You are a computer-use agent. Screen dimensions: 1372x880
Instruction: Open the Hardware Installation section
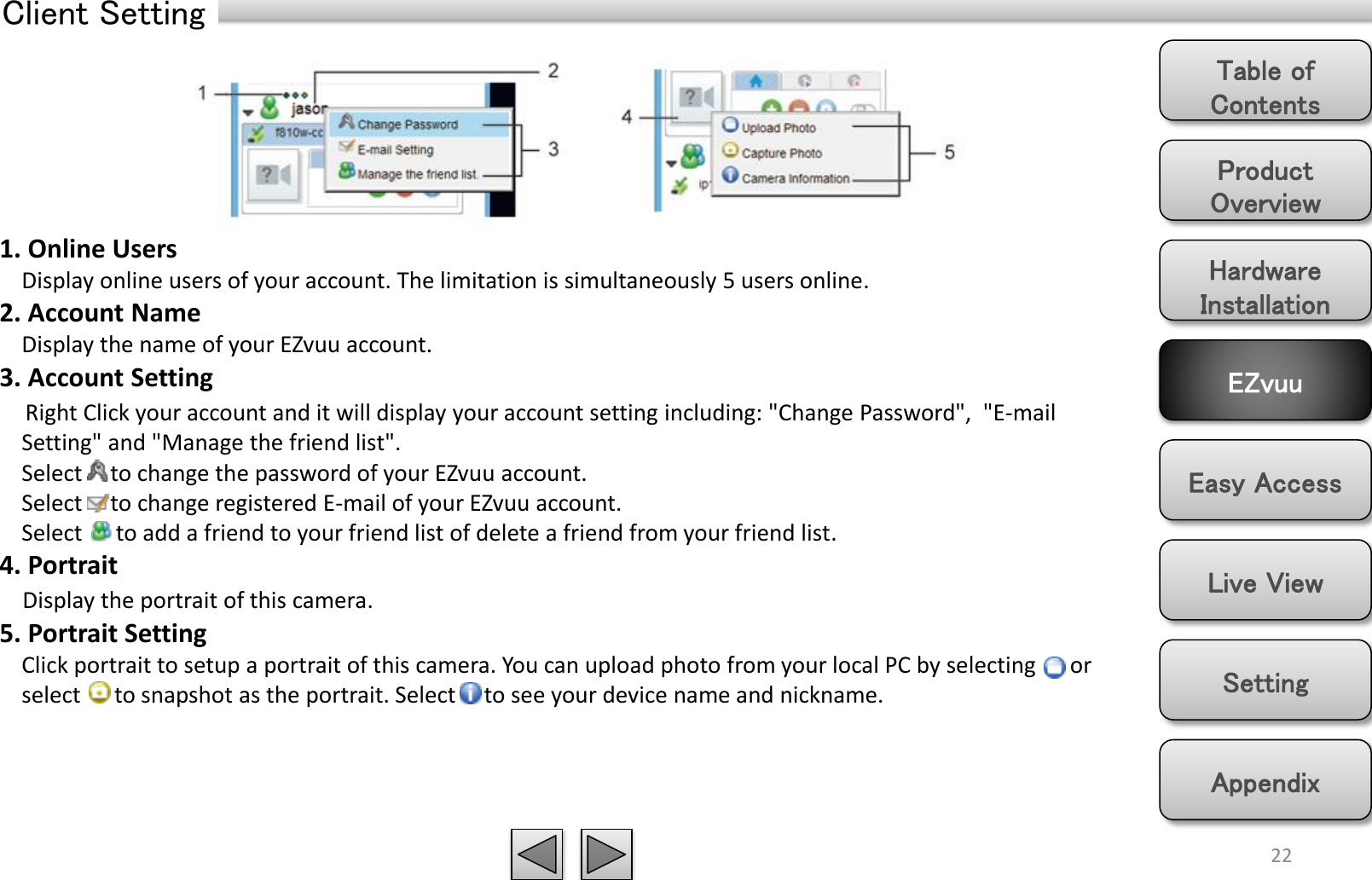click(1265, 281)
